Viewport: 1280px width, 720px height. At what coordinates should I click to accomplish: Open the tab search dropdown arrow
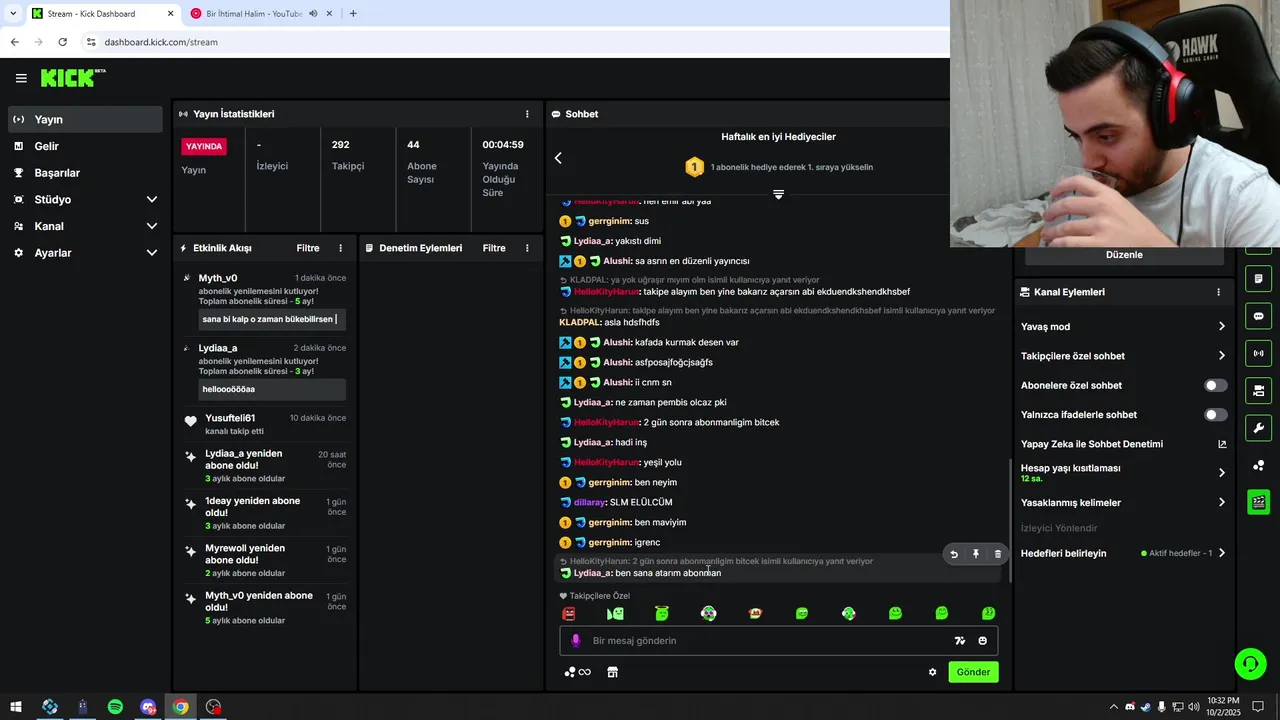tap(13, 14)
